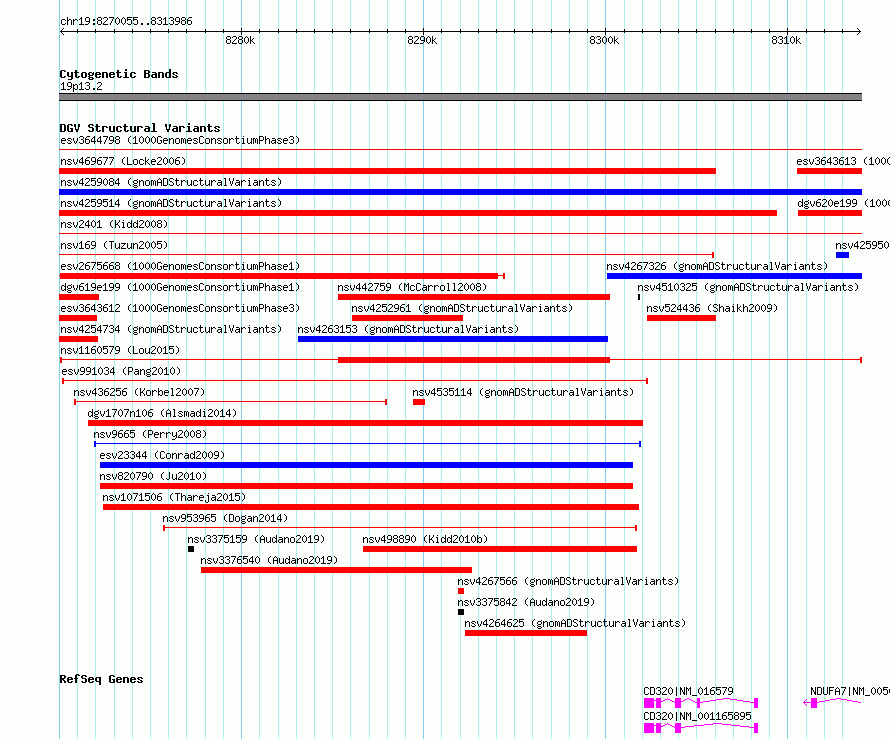Viewport: 890px width, 739px height.
Task: Select nsv436256 (Korbel2007) label
Action: (139, 392)
